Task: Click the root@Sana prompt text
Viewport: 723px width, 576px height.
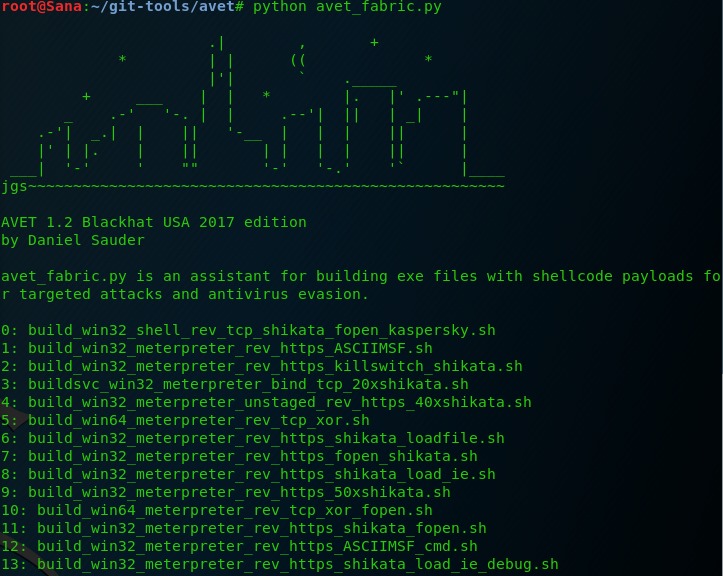Action: pyautogui.click(x=41, y=7)
